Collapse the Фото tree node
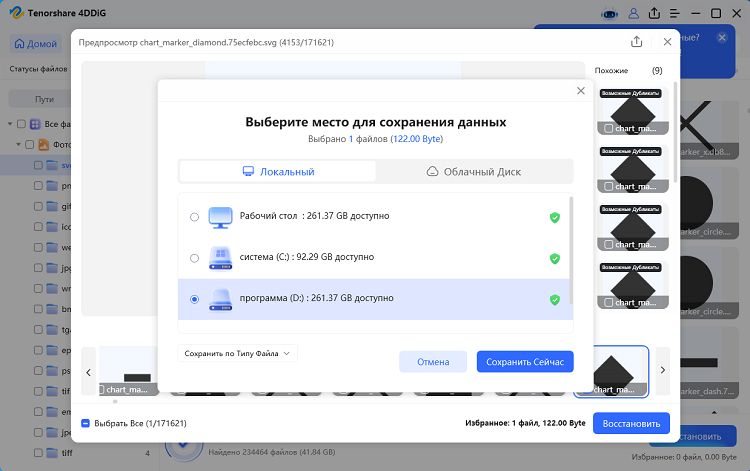The image size is (750, 471). (x=18, y=144)
